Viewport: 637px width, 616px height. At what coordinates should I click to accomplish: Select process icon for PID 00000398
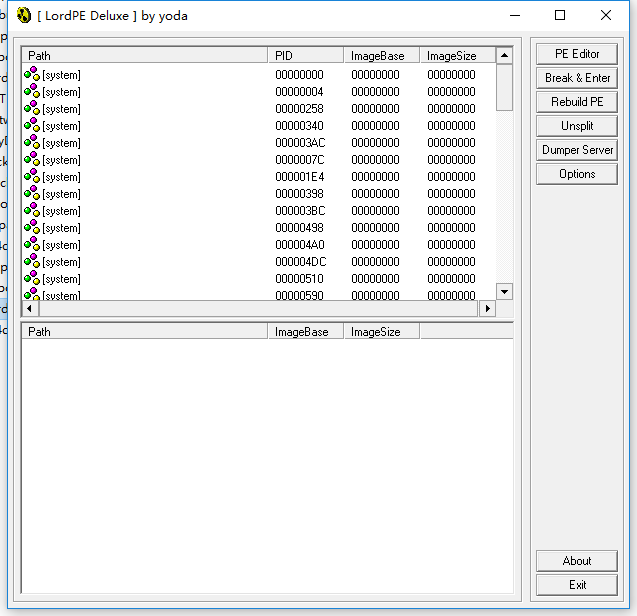32,194
